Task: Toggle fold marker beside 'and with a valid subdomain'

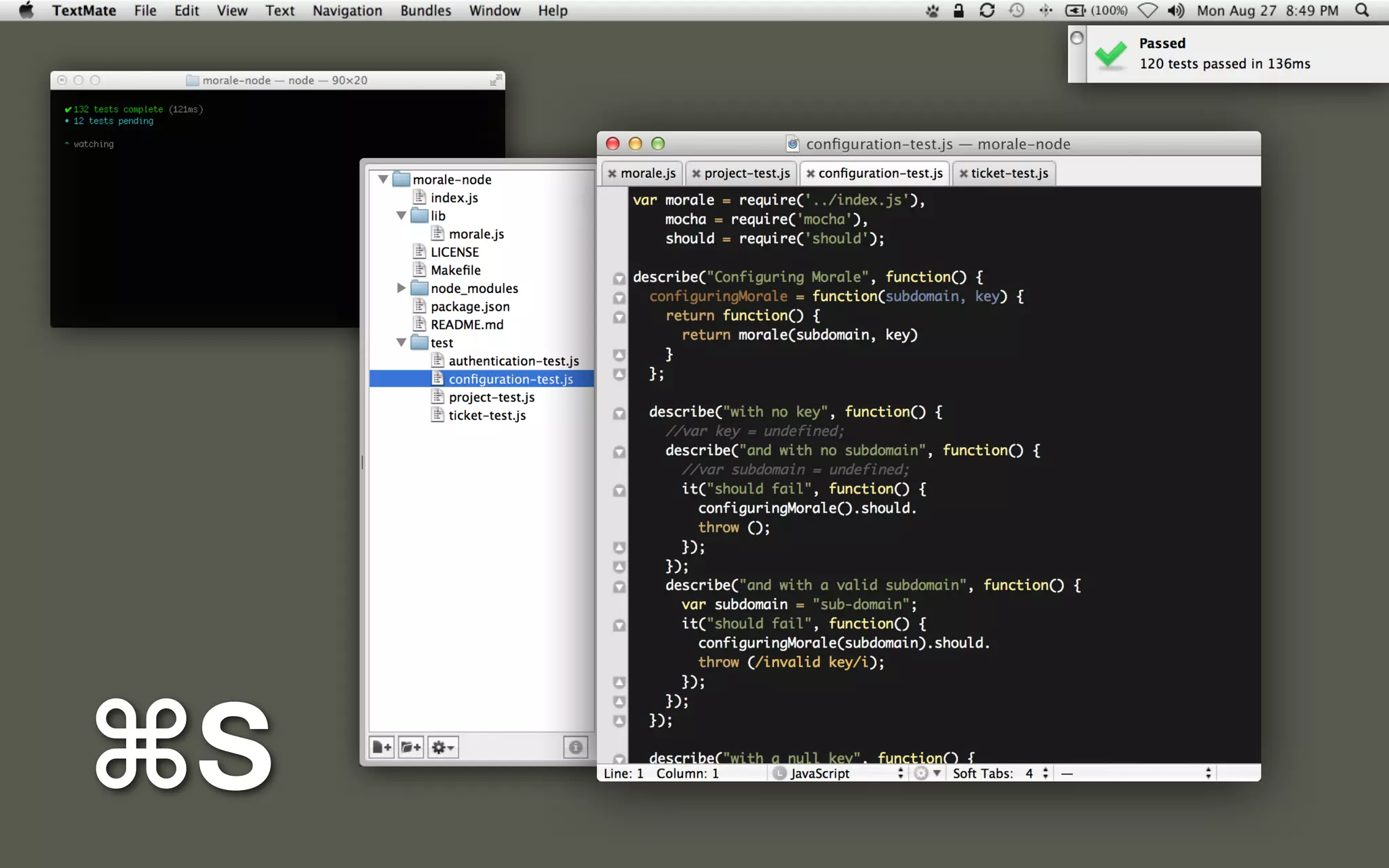Action: click(x=619, y=587)
